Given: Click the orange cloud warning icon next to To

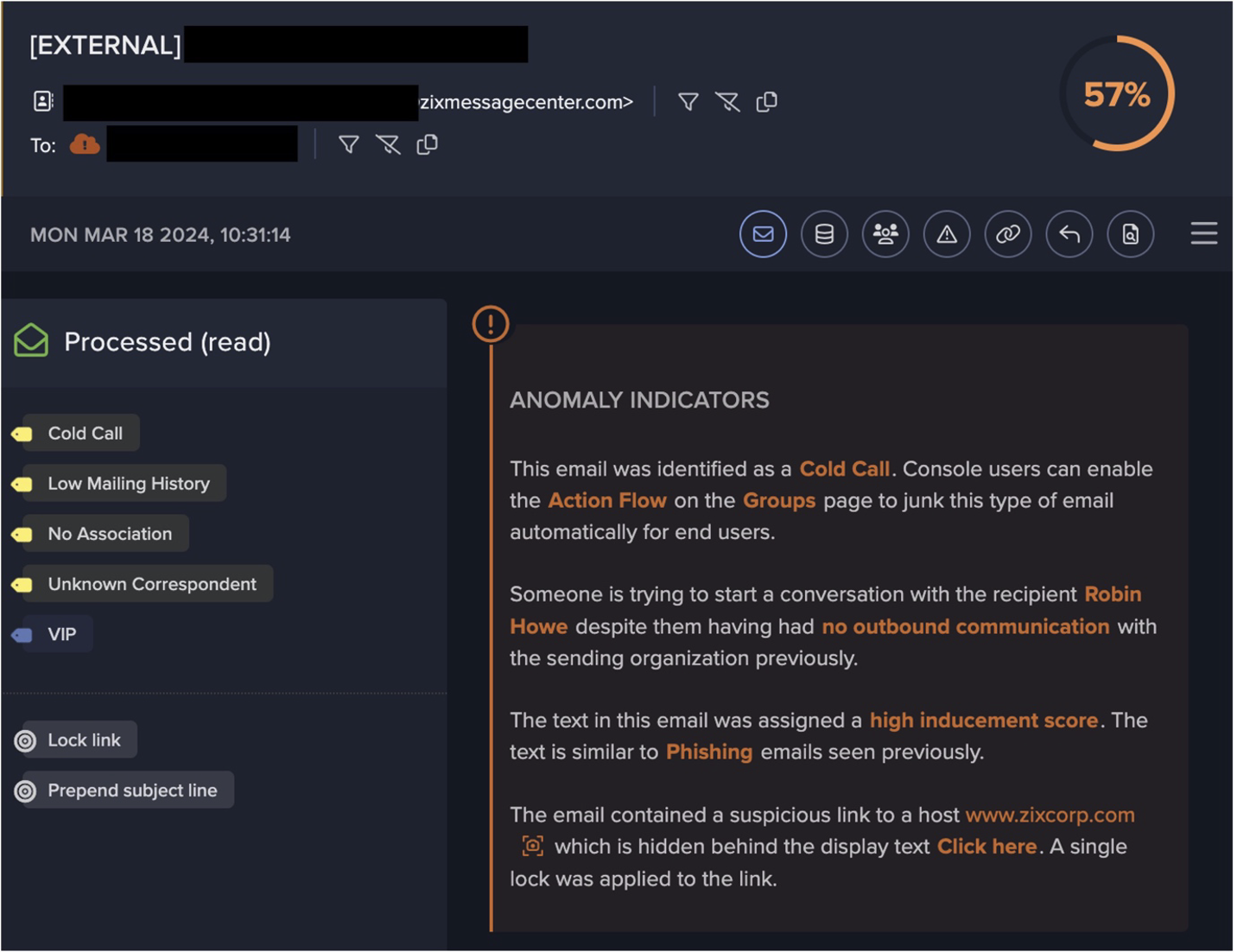Looking at the screenshot, I should [84, 144].
